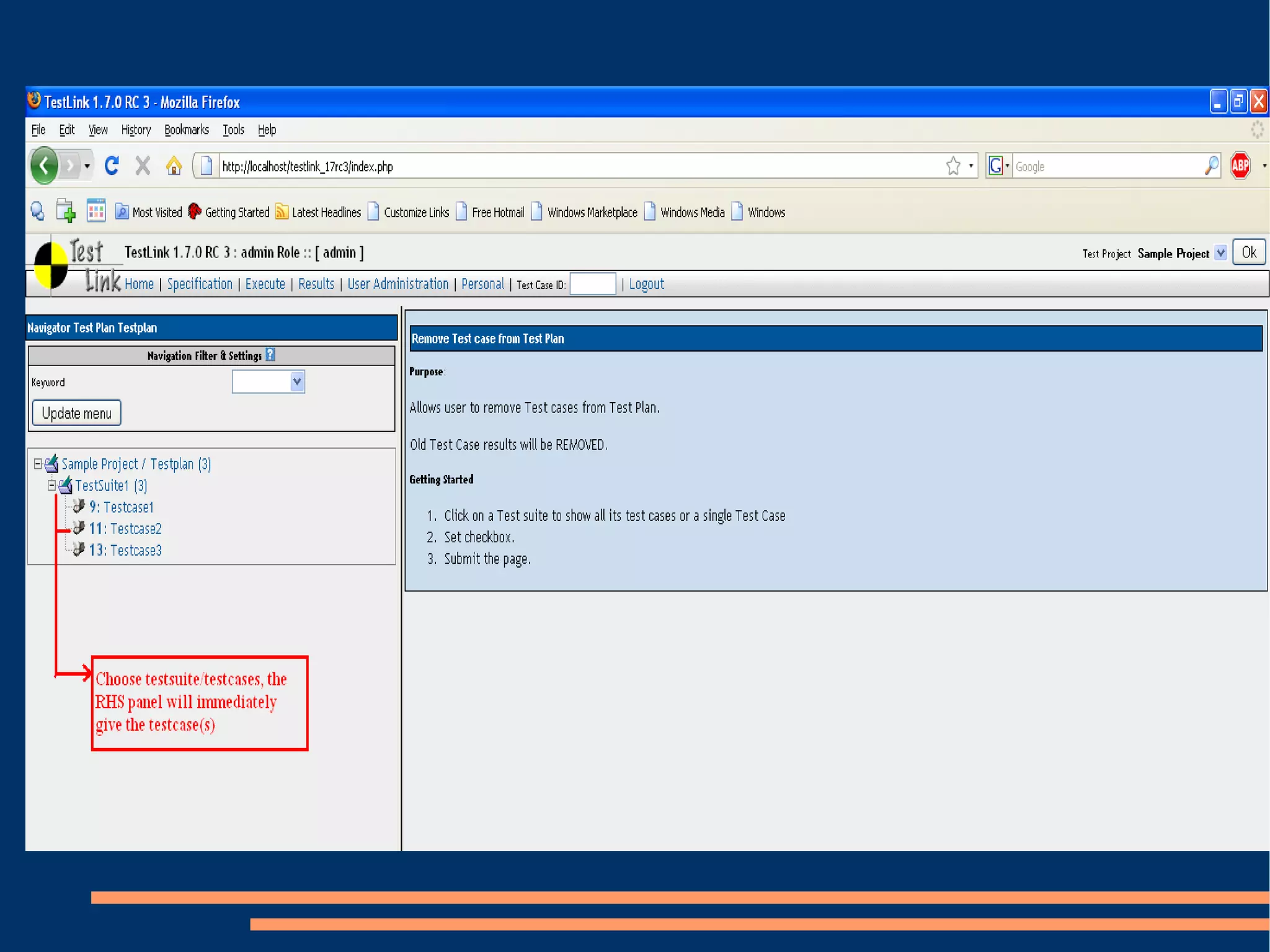Open the Adblock Plus ABP icon
Screen dimensions: 1270x952
(1240, 165)
